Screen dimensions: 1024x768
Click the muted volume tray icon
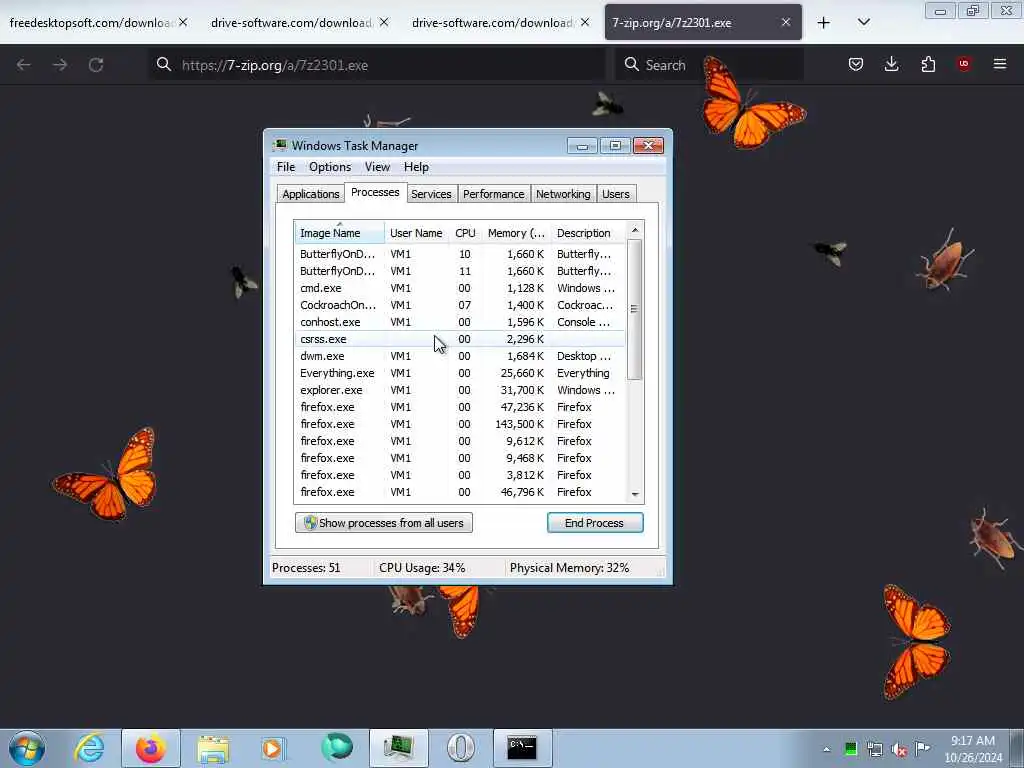pos(899,749)
